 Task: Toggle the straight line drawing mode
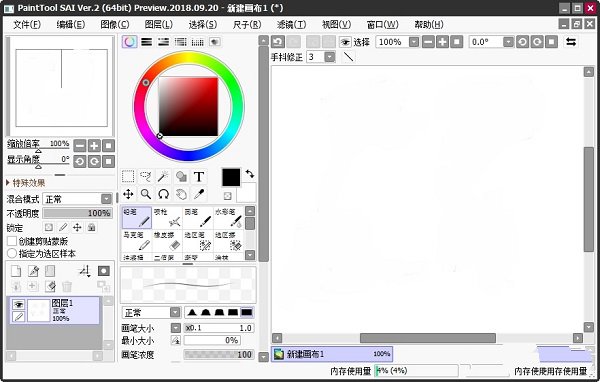coord(349,57)
